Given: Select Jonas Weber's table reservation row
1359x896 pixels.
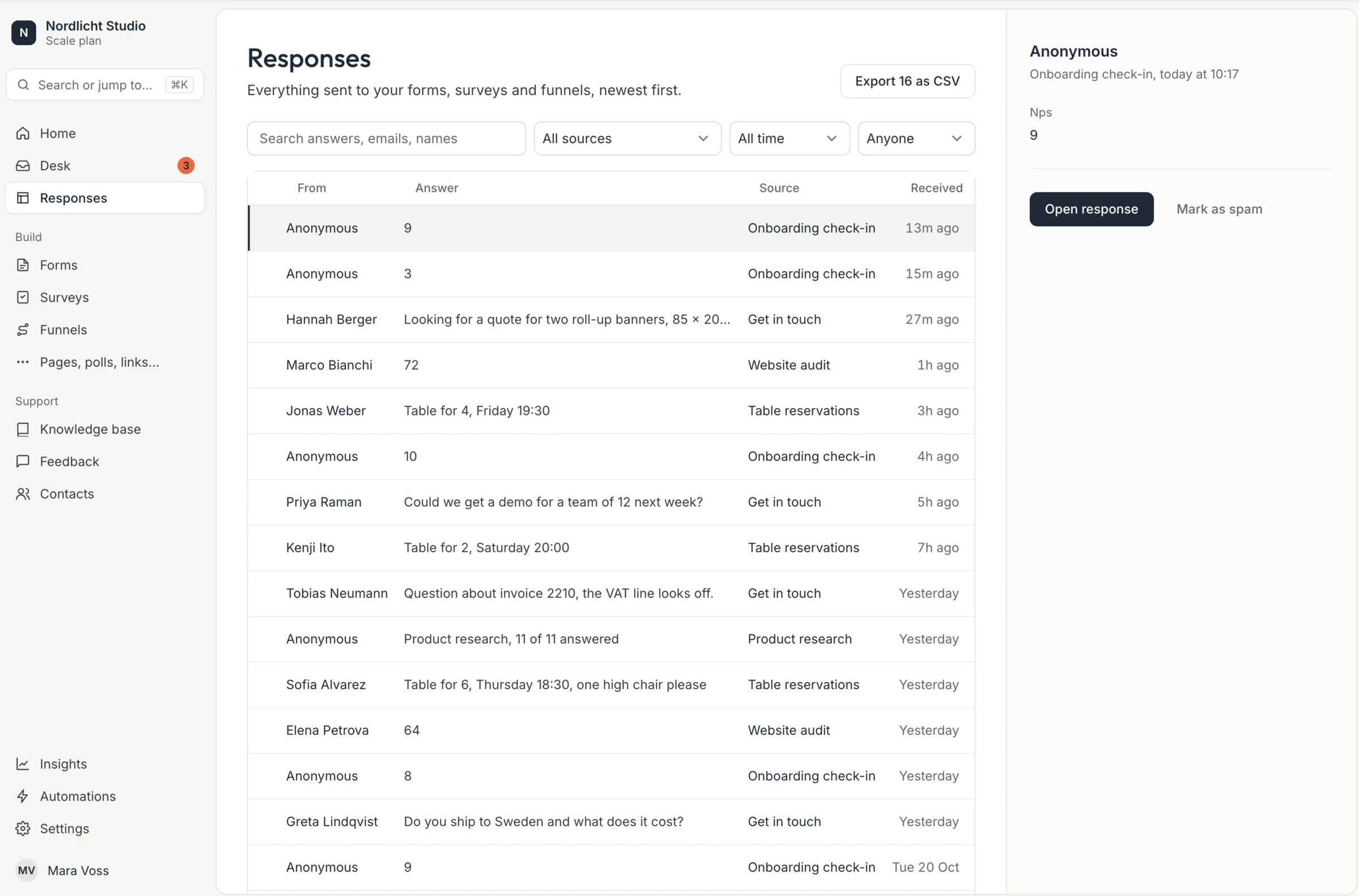Looking at the screenshot, I should coord(611,411).
